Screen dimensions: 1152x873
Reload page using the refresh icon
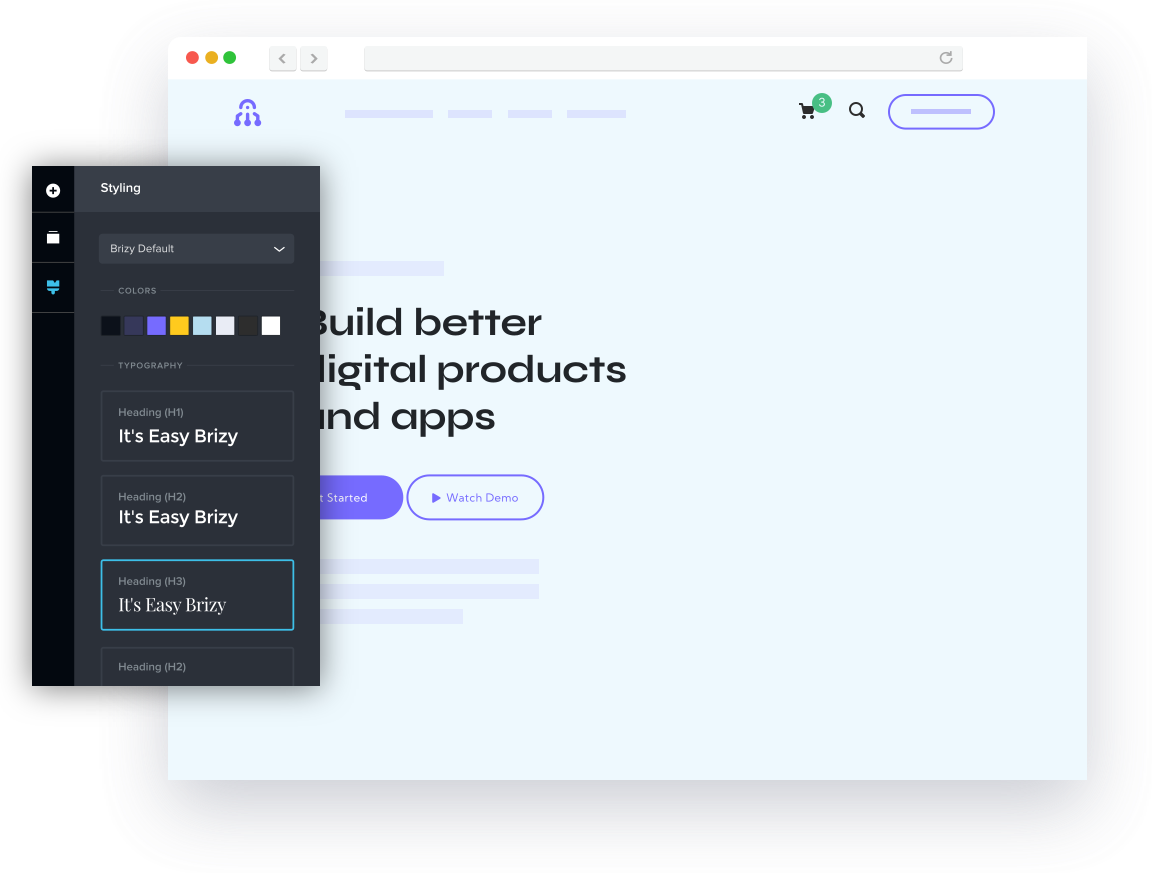pos(945,58)
